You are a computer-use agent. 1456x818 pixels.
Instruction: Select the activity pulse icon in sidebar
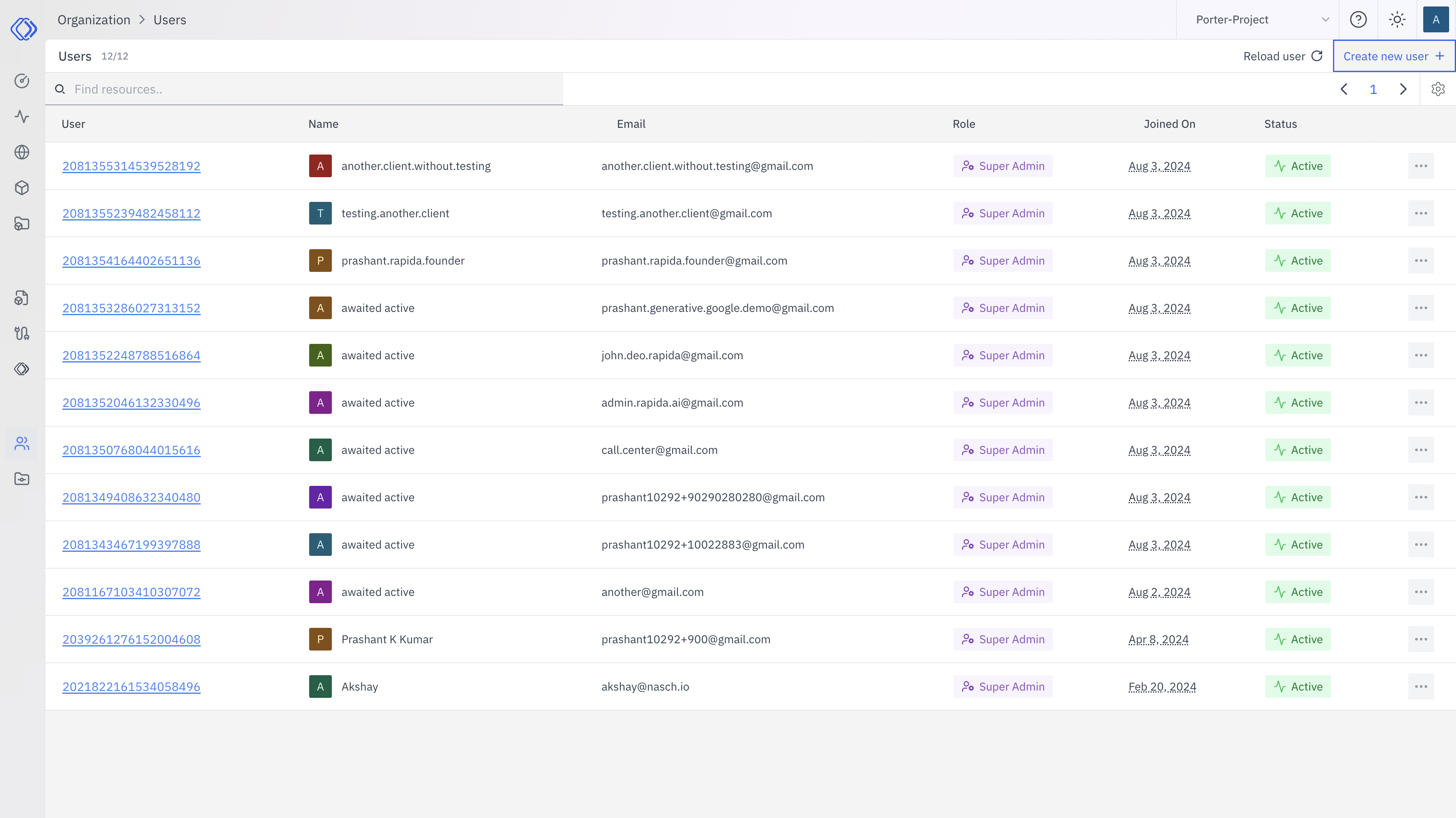point(21,117)
